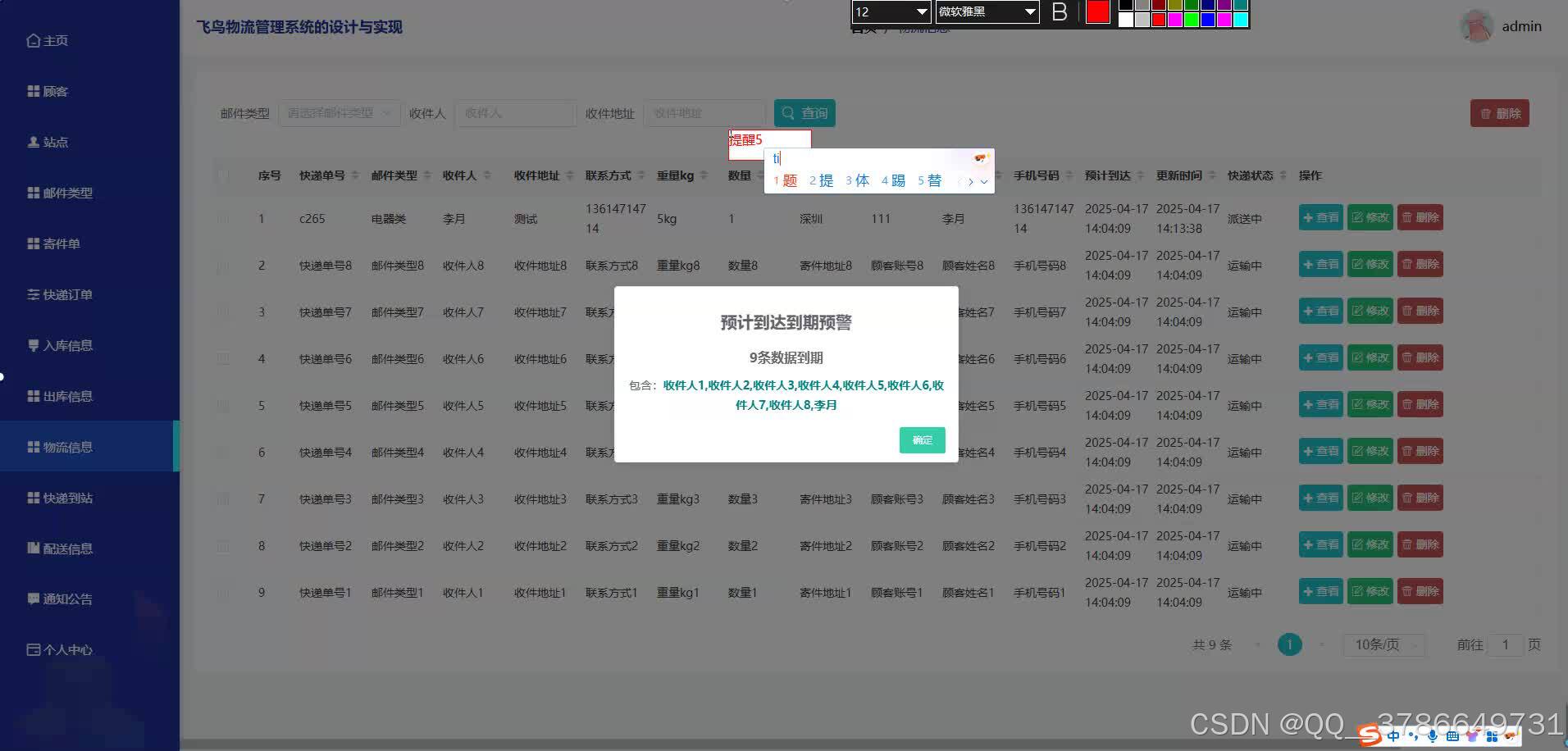Open the font size 12 dropdown
Screen dimensions: 1568x751
tap(891, 11)
